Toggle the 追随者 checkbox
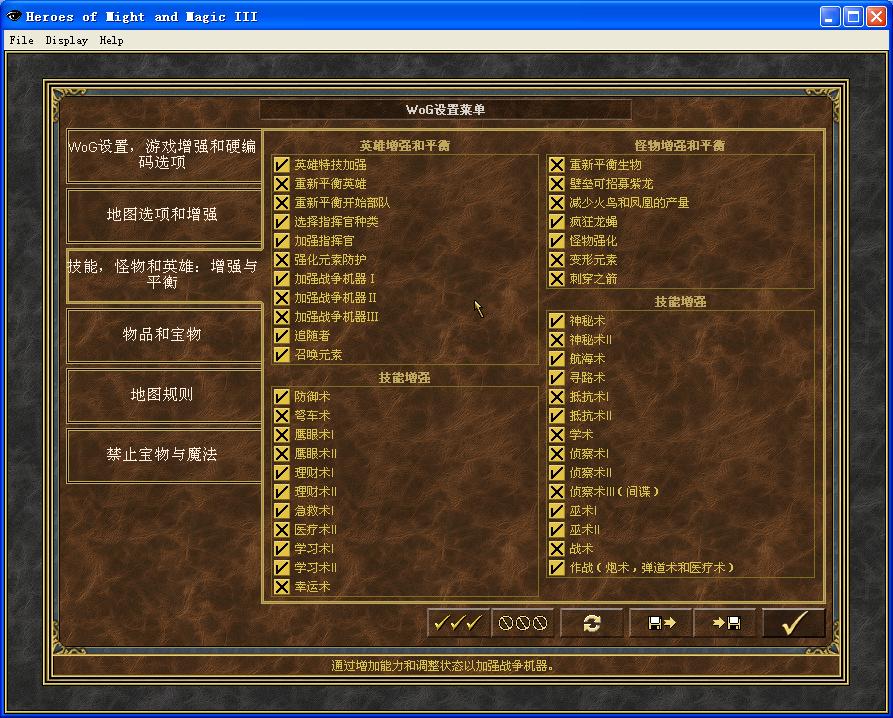 click(x=281, y=336)
